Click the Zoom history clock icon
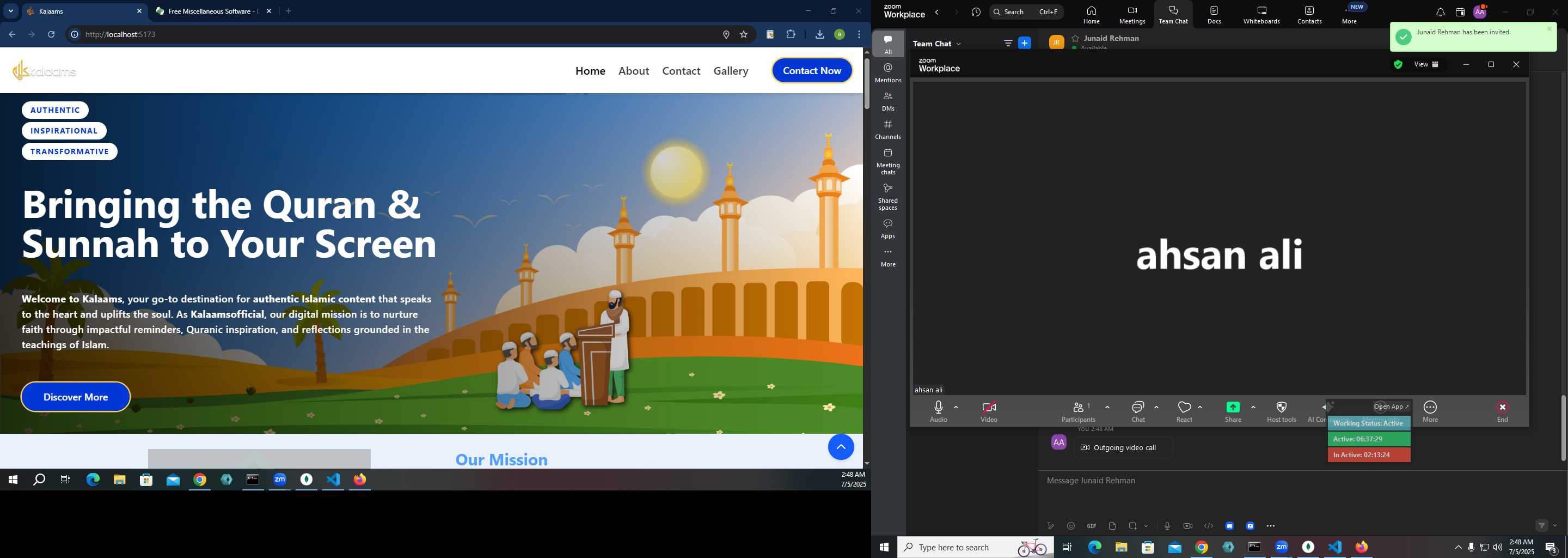 click(976, 12)
